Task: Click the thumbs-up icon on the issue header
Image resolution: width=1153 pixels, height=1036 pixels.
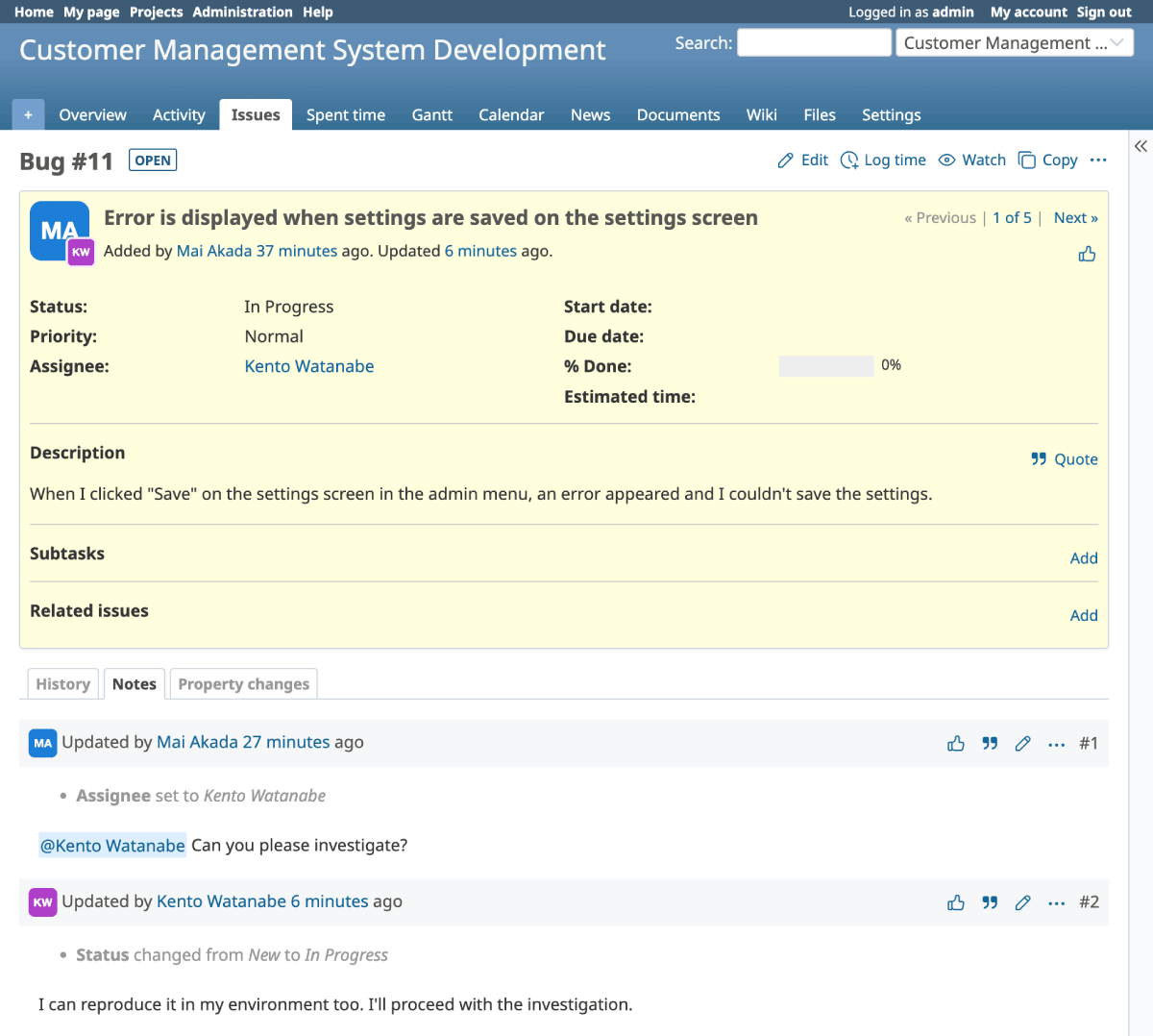Action: 1087,254
